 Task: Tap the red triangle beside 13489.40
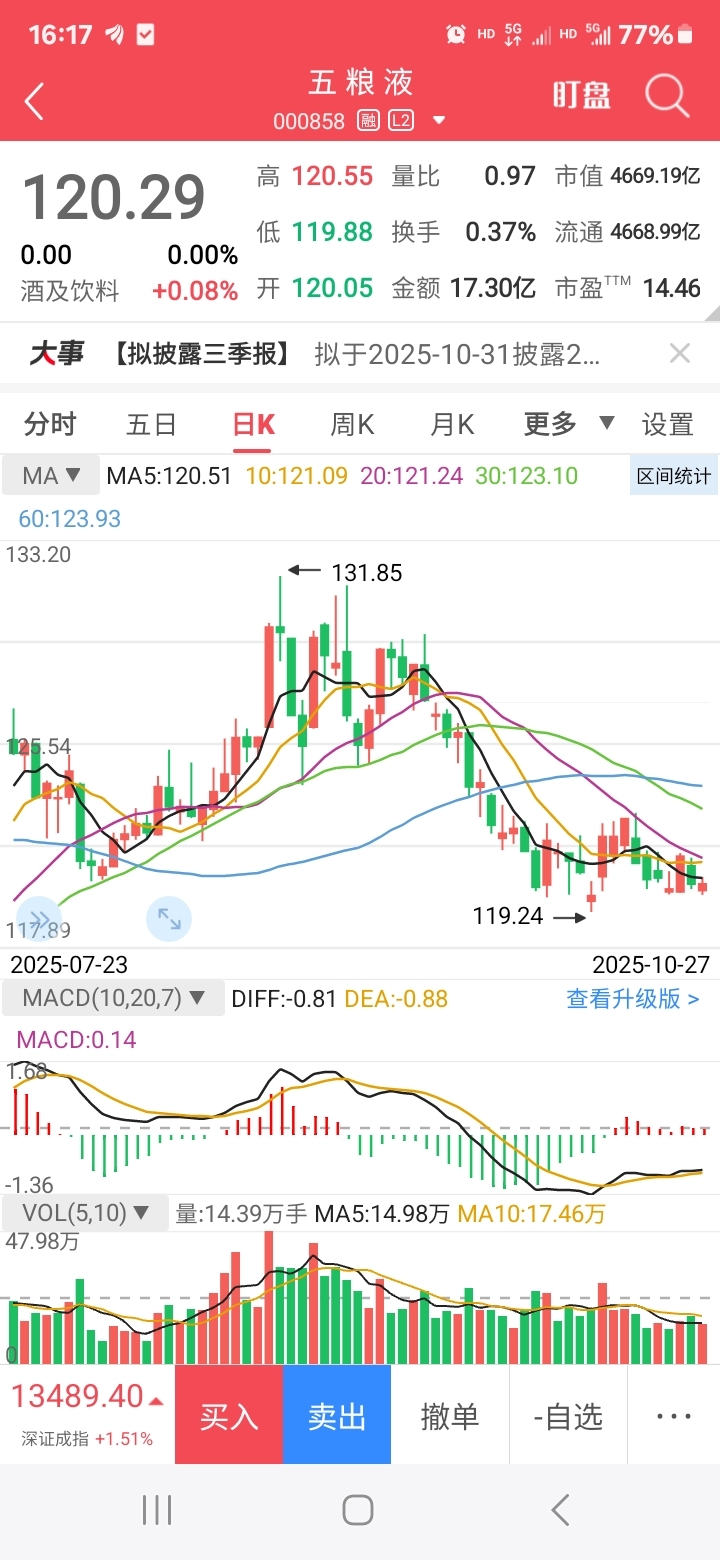click(x=156, y=1401)
